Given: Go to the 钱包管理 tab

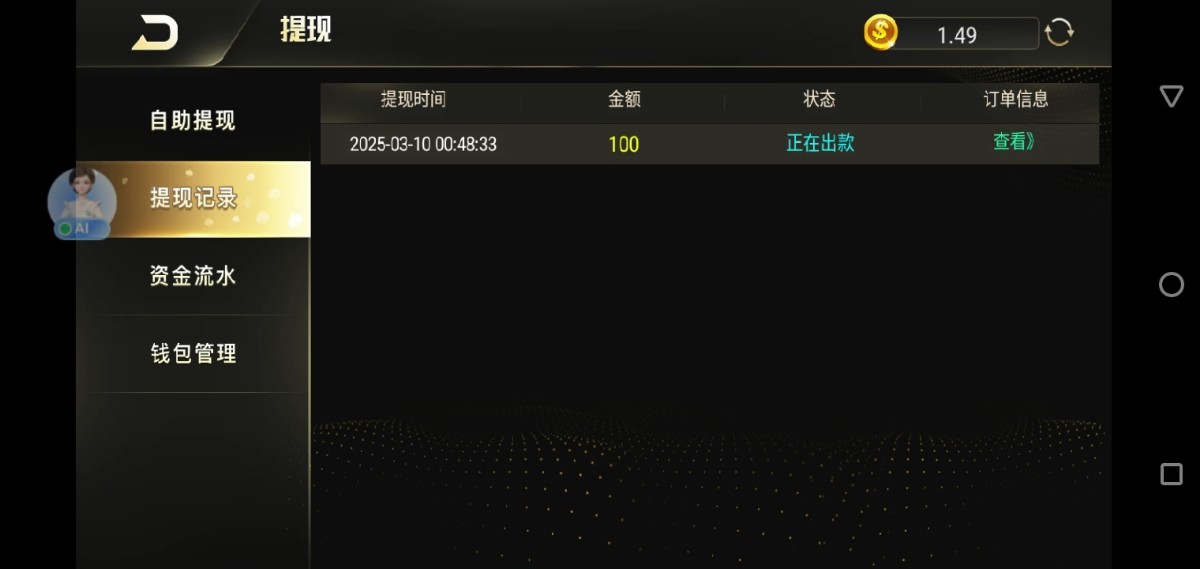Looking at the screenshot, I should tap(193, 354).
